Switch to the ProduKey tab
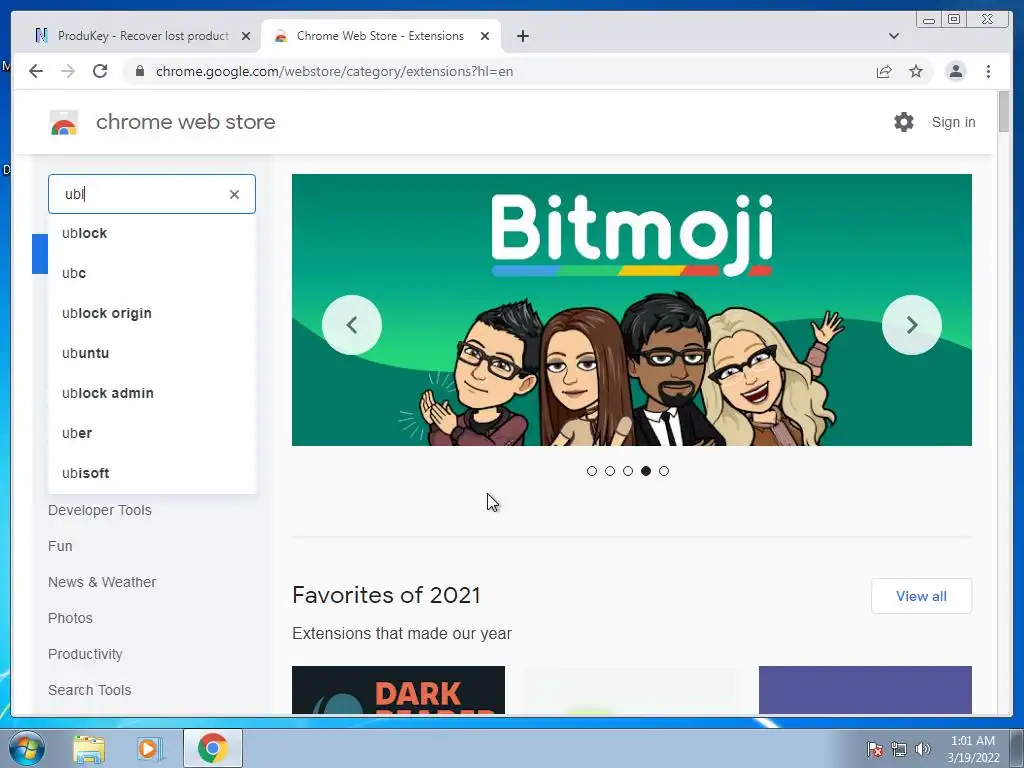Image resolution: width=1024 pixels, height=768 pixels. 141,36
